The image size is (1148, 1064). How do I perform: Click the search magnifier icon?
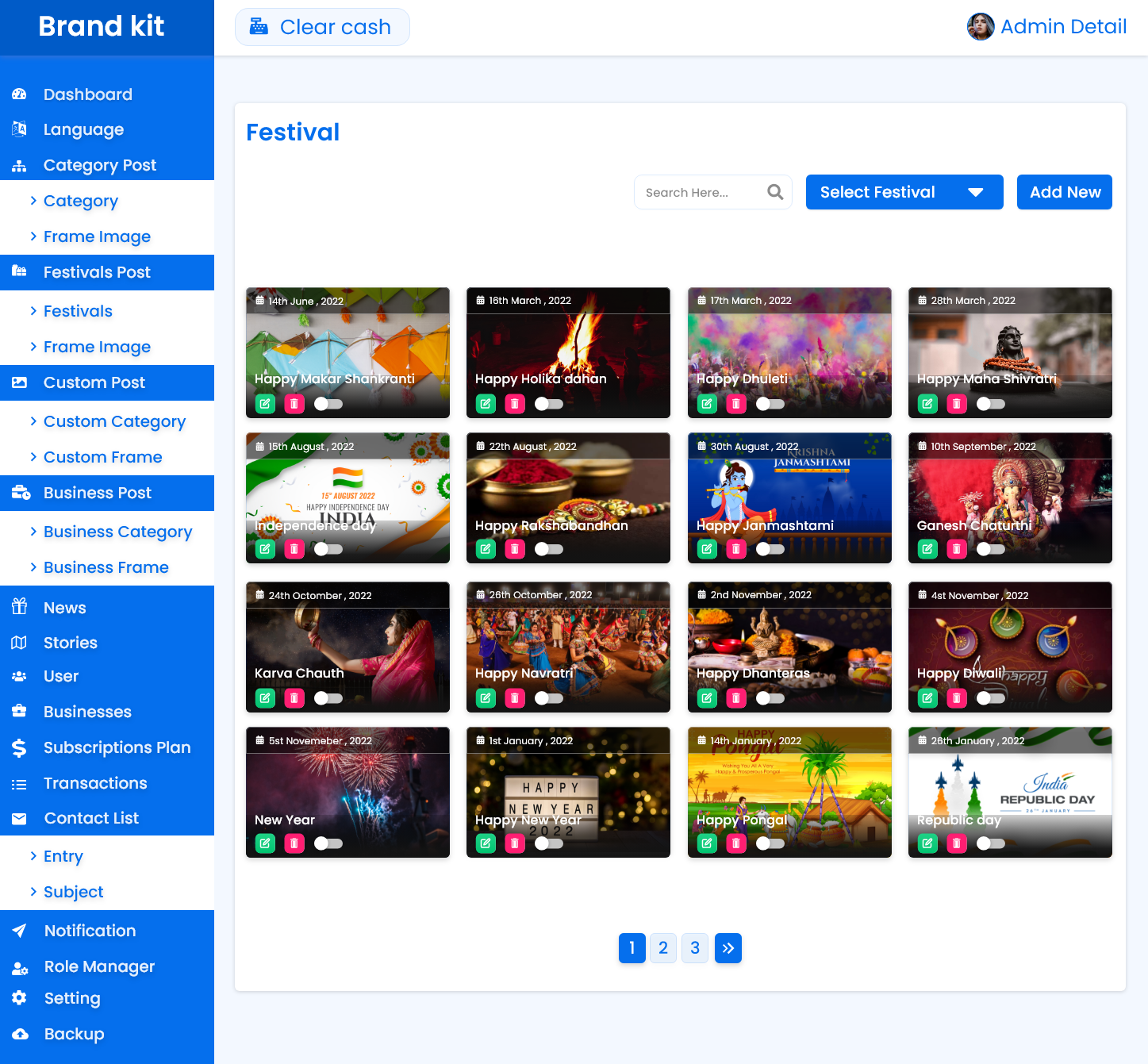point(775,192)
